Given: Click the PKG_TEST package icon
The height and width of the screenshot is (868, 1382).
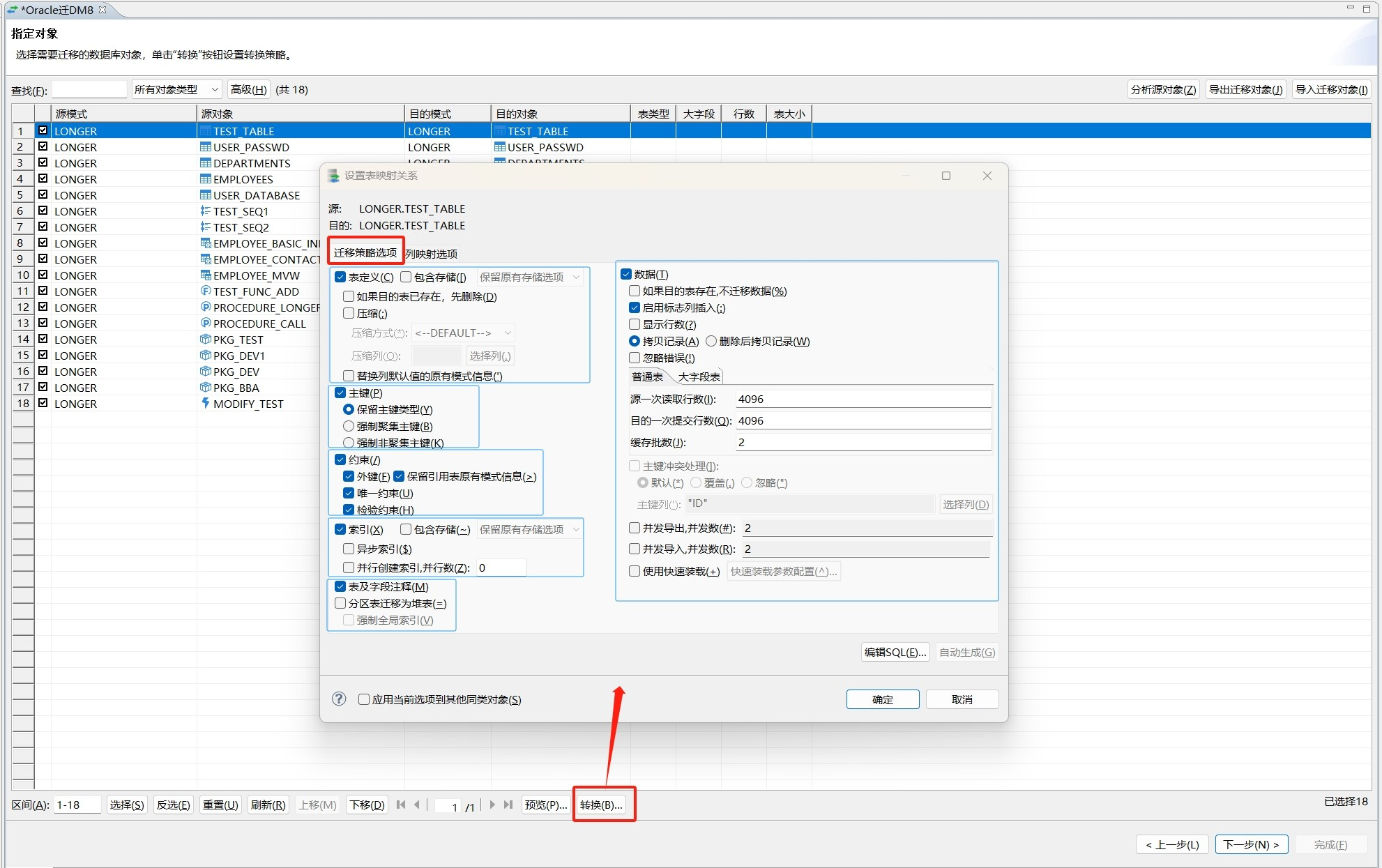Looking at the screenshot, I should tap(206, 340).
